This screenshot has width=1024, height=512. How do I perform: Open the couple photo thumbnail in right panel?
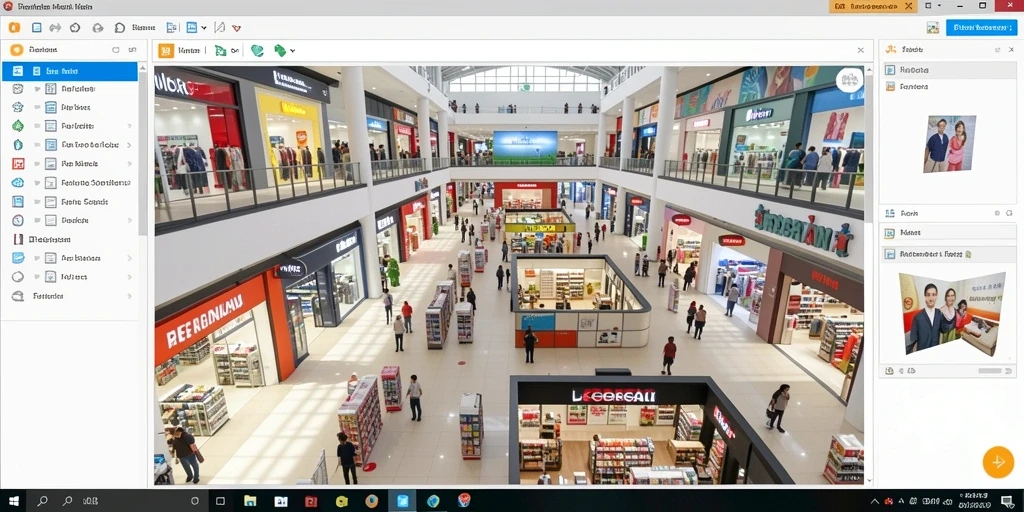(950, 144)
